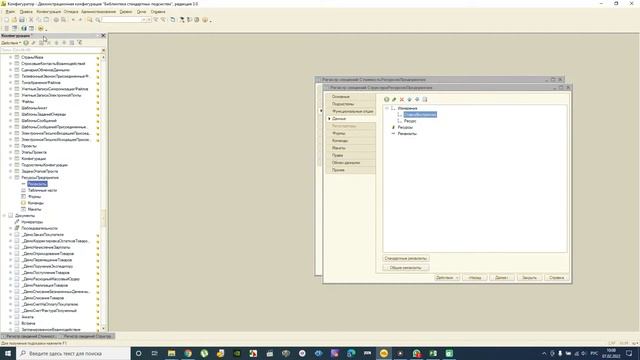Click the pencil Edit icon in register dialog

coord(394,99)
